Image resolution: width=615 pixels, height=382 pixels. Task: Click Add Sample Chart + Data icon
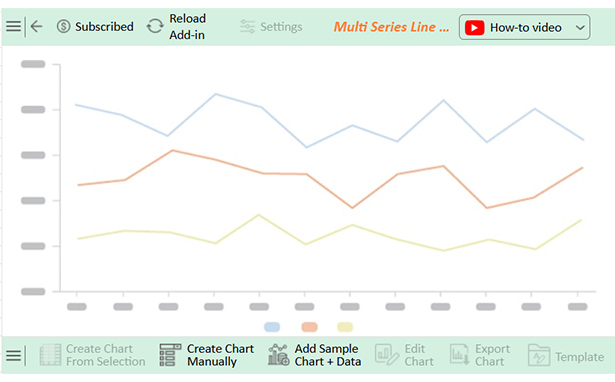[x=278, y=355]
